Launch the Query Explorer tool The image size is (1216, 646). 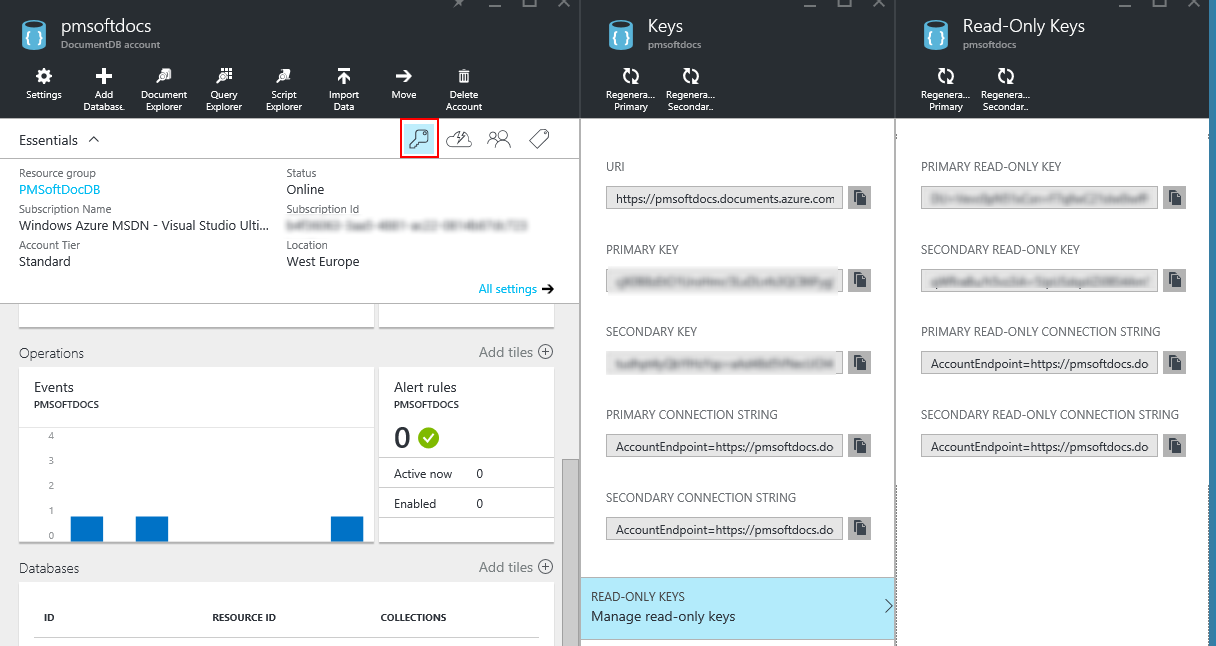[x=224, y=84]
